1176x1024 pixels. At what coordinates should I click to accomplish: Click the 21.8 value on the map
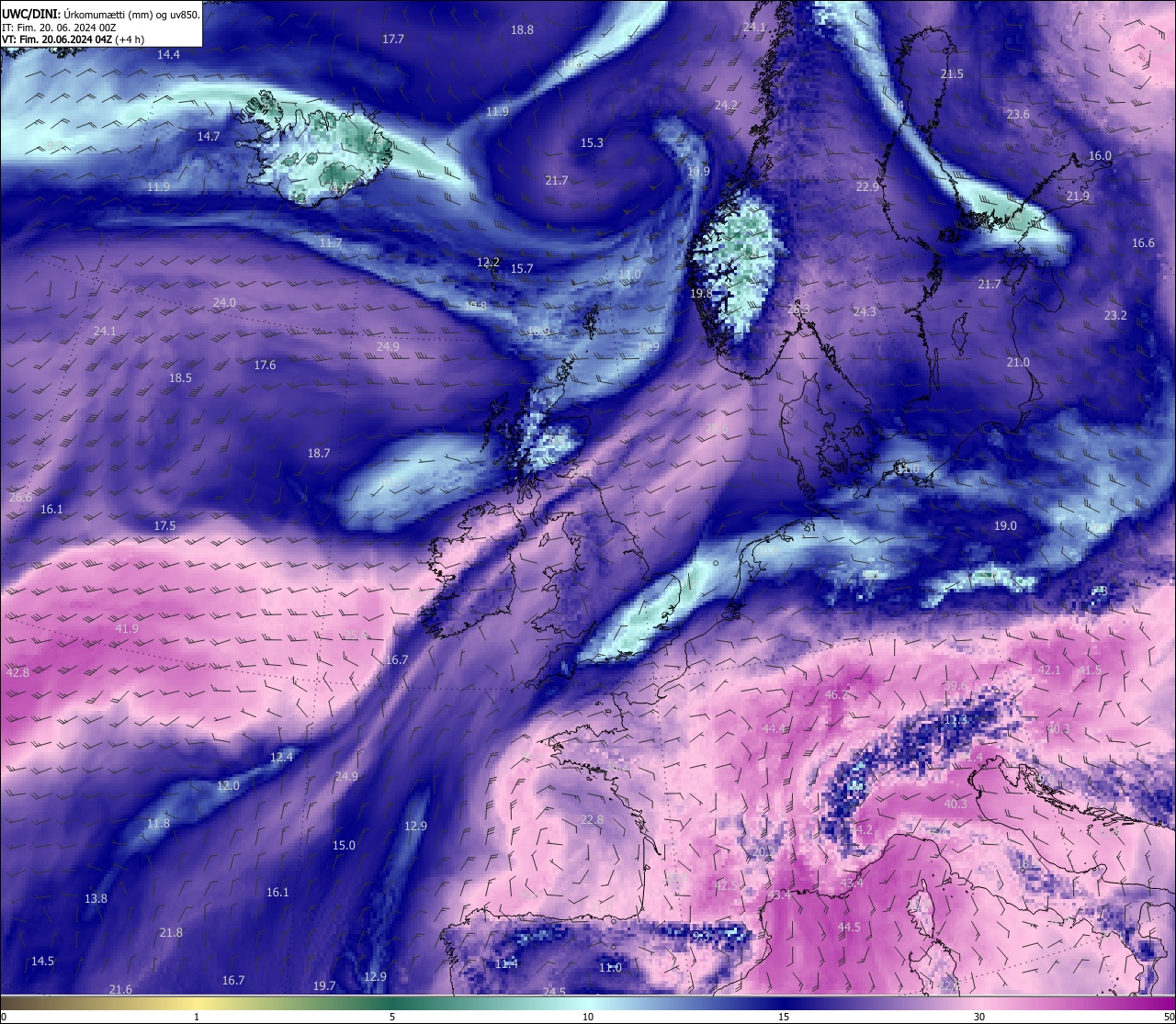[171, 932]
